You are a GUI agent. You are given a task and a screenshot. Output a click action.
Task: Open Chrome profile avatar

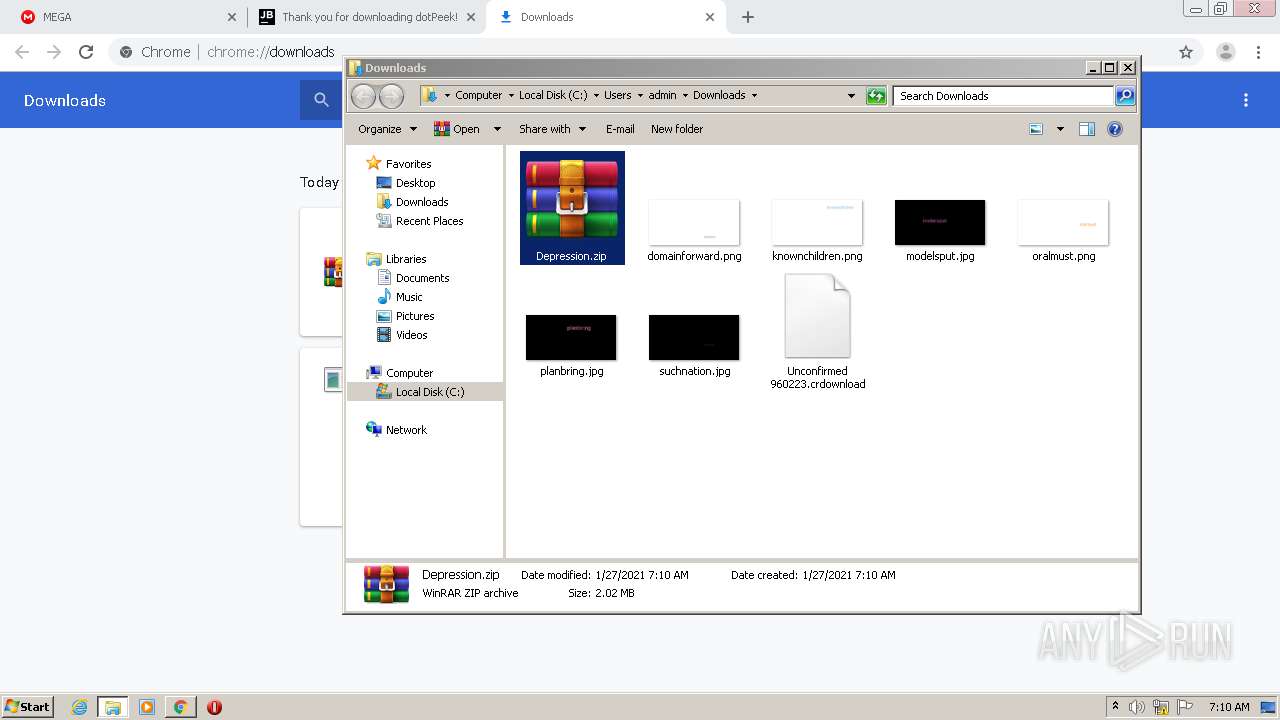pos(1226,52)
